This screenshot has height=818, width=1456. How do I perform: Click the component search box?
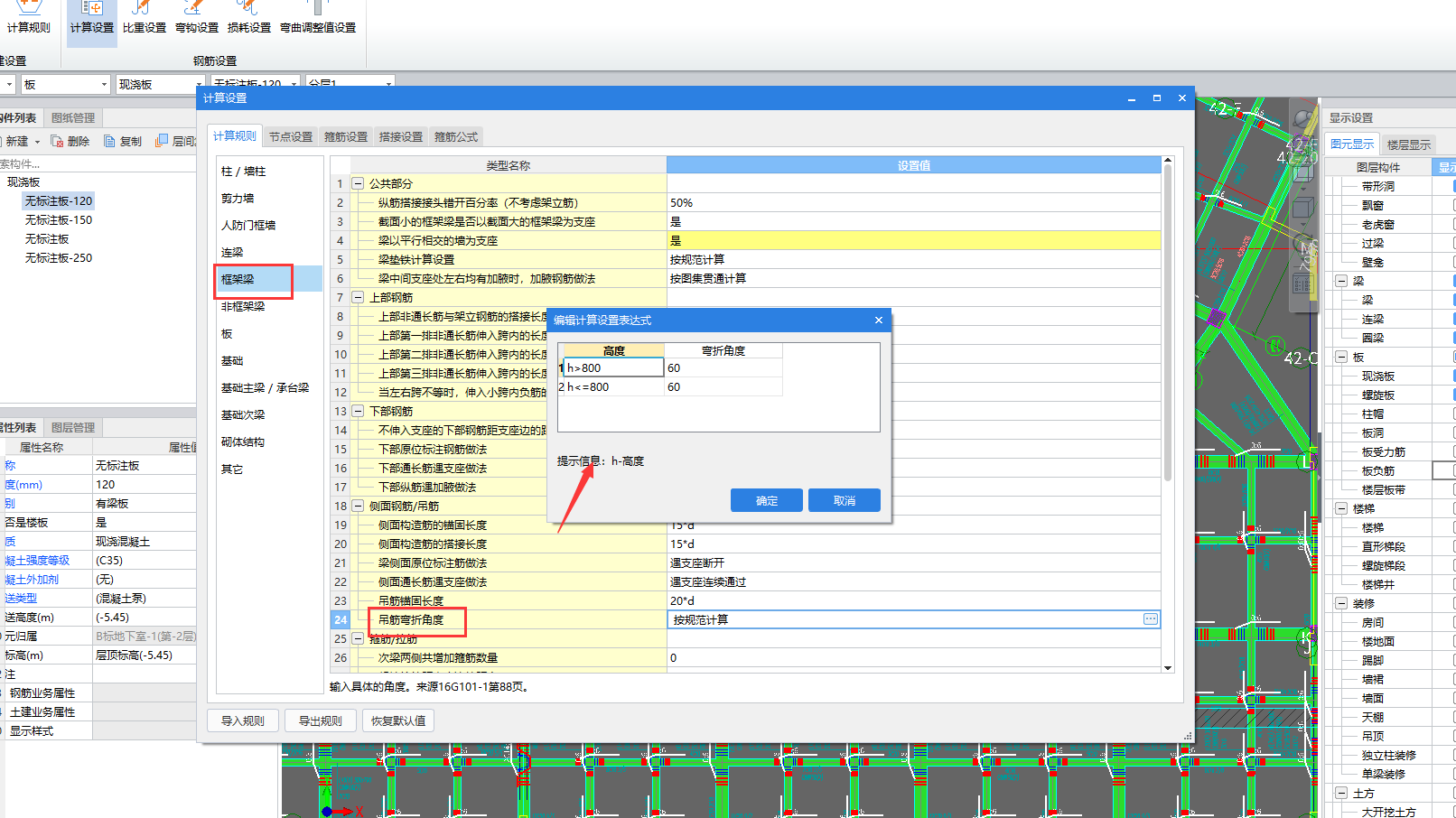[x=98, y=163]
